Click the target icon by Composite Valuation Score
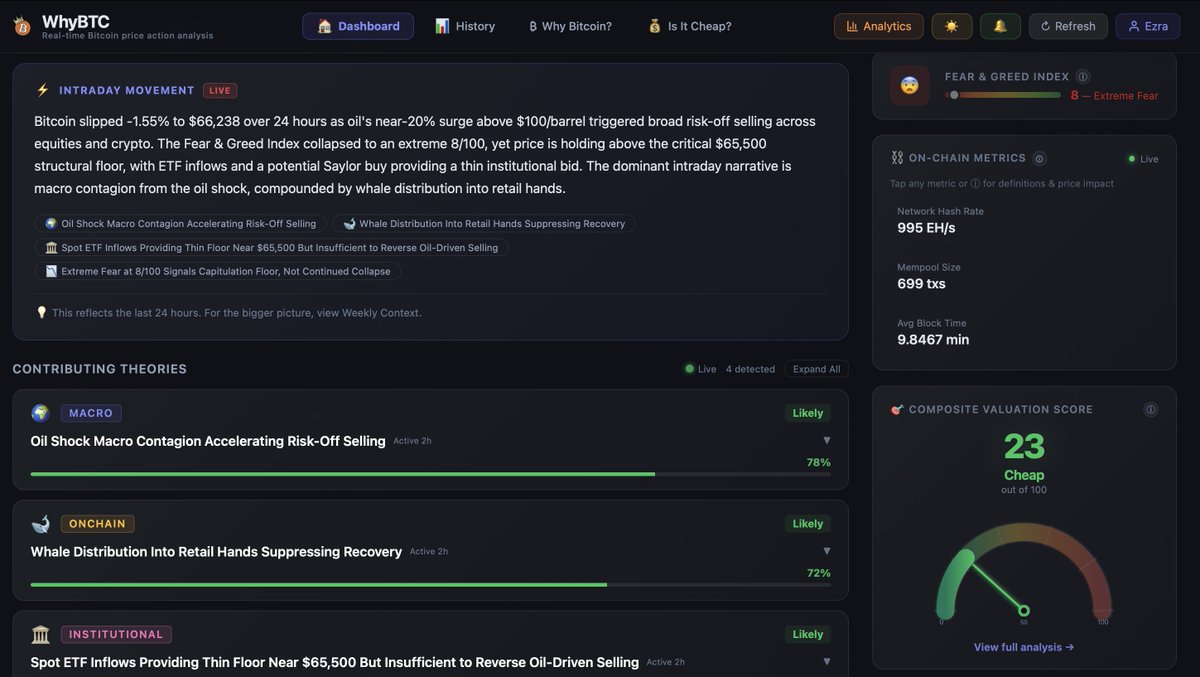Image resolution: width=1200 pixels, height=677 pixels. coord(897,409)
